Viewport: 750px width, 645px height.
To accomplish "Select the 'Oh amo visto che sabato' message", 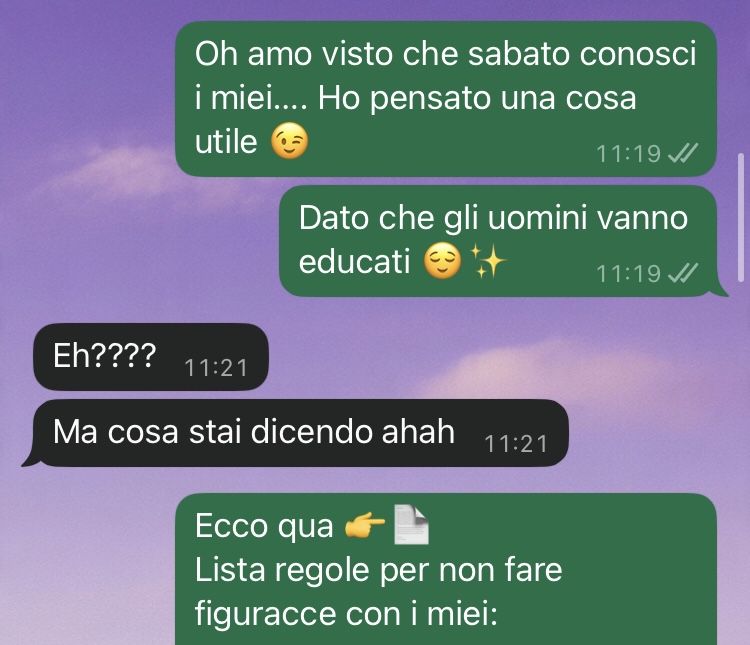I will point(446,99).
